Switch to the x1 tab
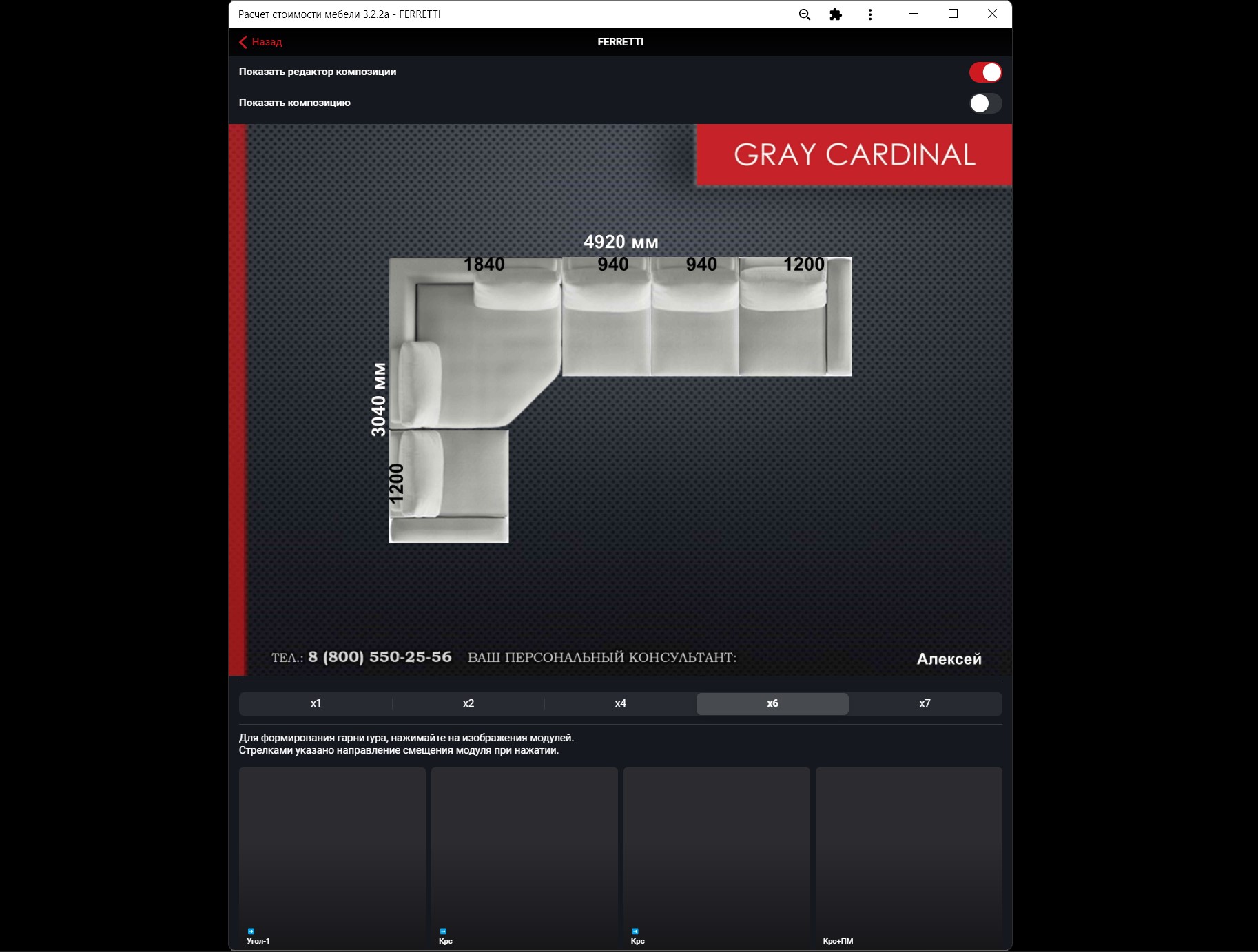 coord(316,703)
